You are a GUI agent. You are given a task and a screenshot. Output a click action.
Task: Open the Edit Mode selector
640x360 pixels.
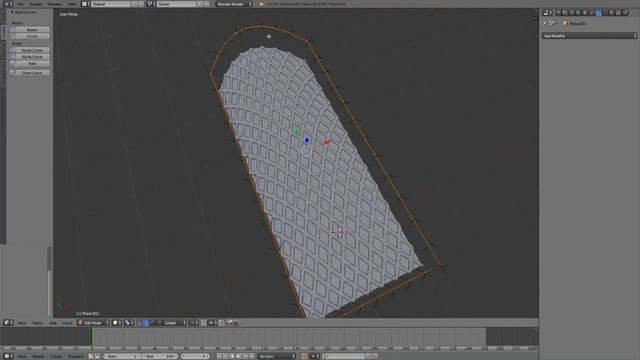(x=93, y=323)
